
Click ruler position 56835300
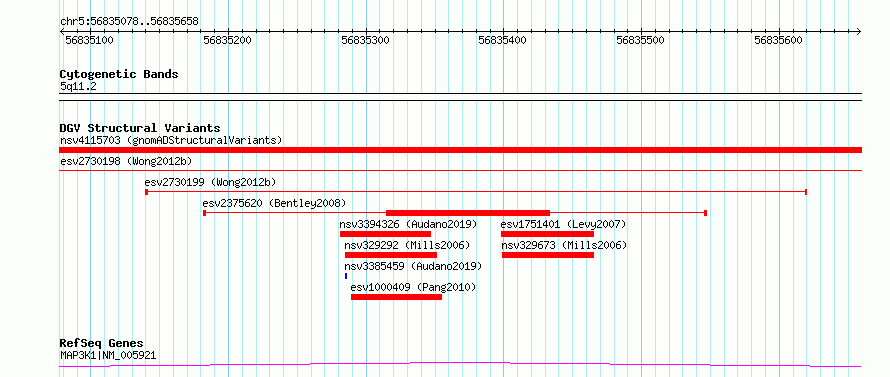pos(366,40)
